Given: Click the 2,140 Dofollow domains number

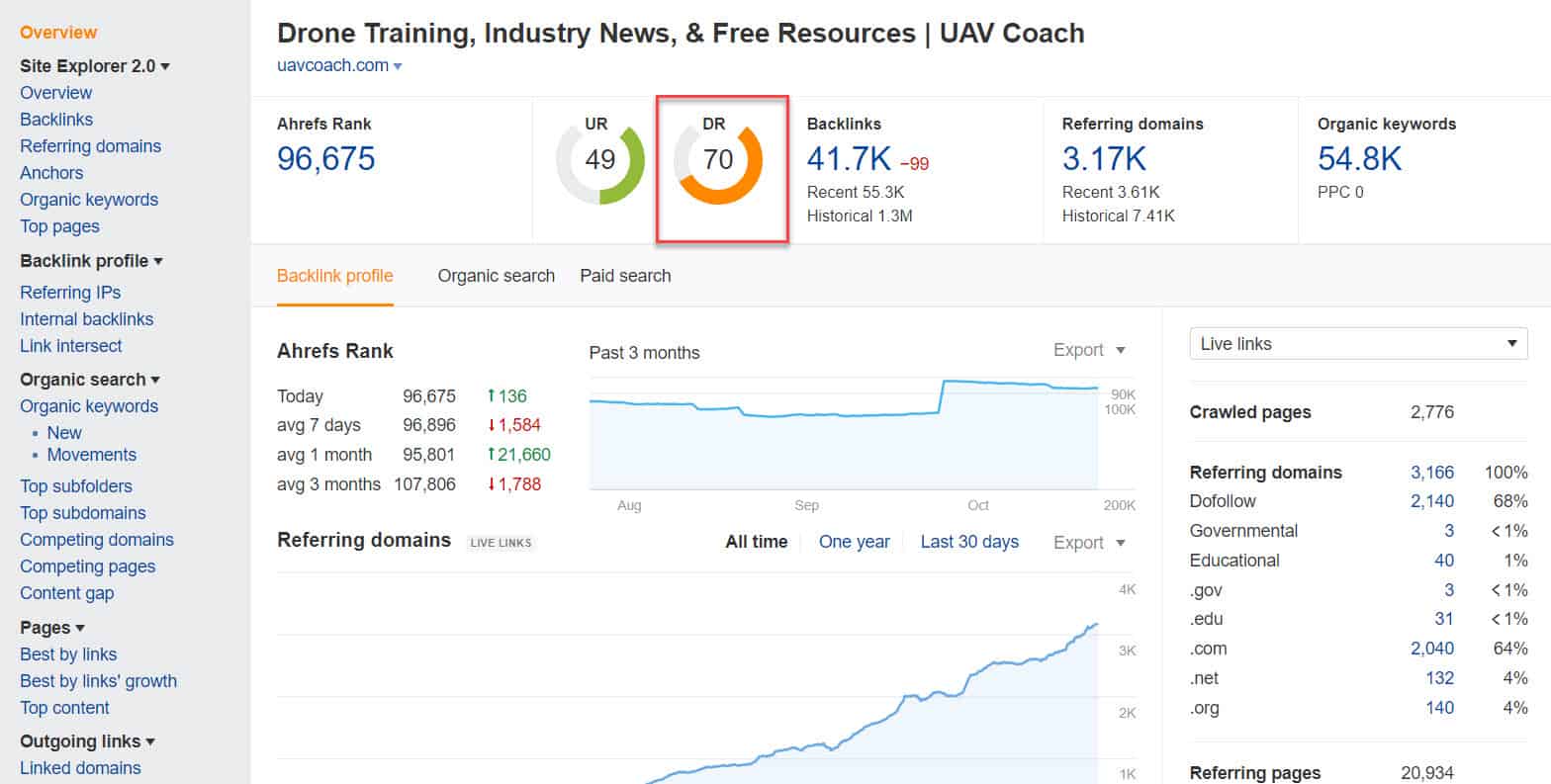Looking at the screenshot, I should [x=1431, y=501].
